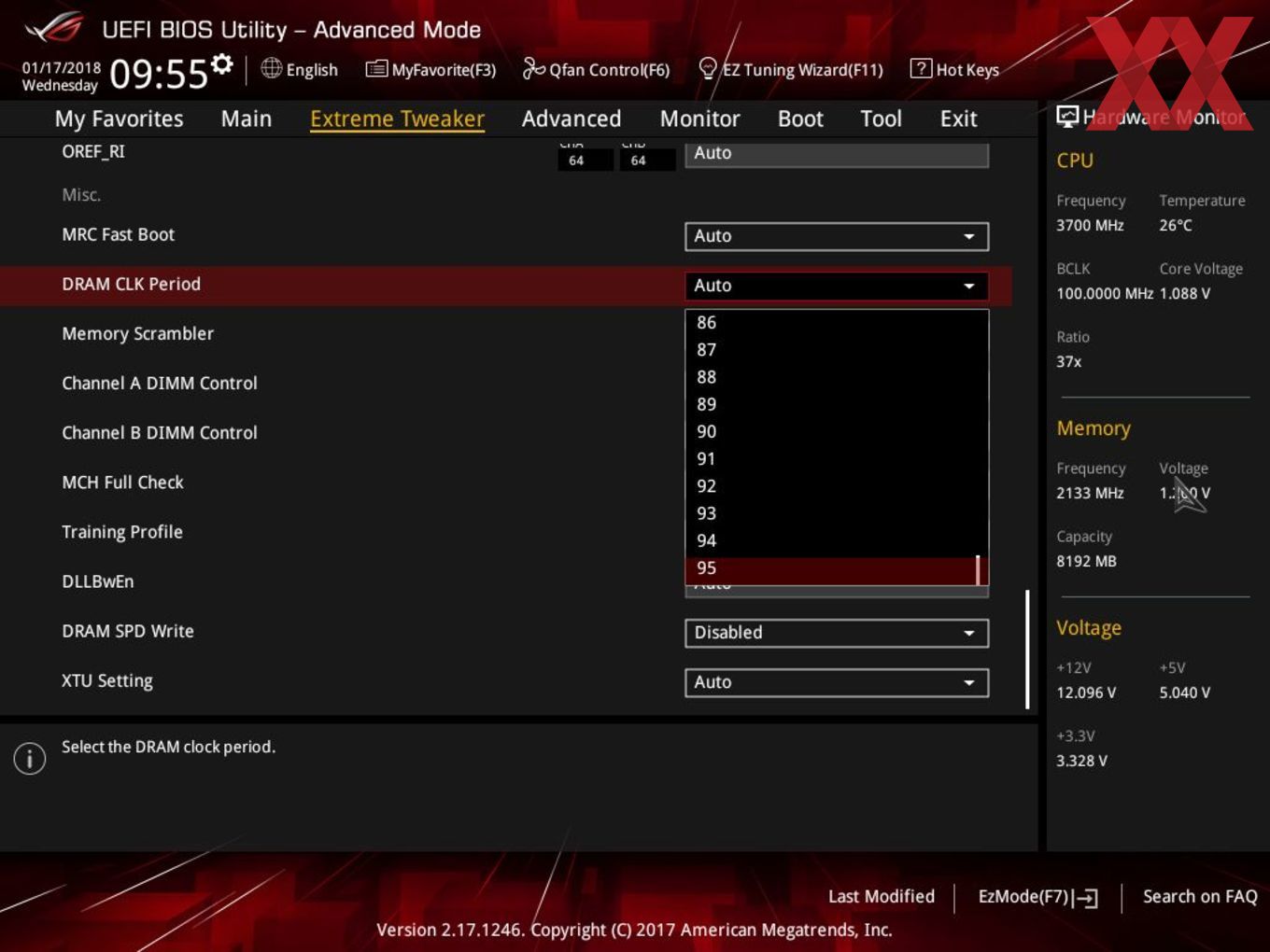This screenshot has width=1270, height=952.
Task: Open Channel B DIMM Control
Action: click(160, 432)
